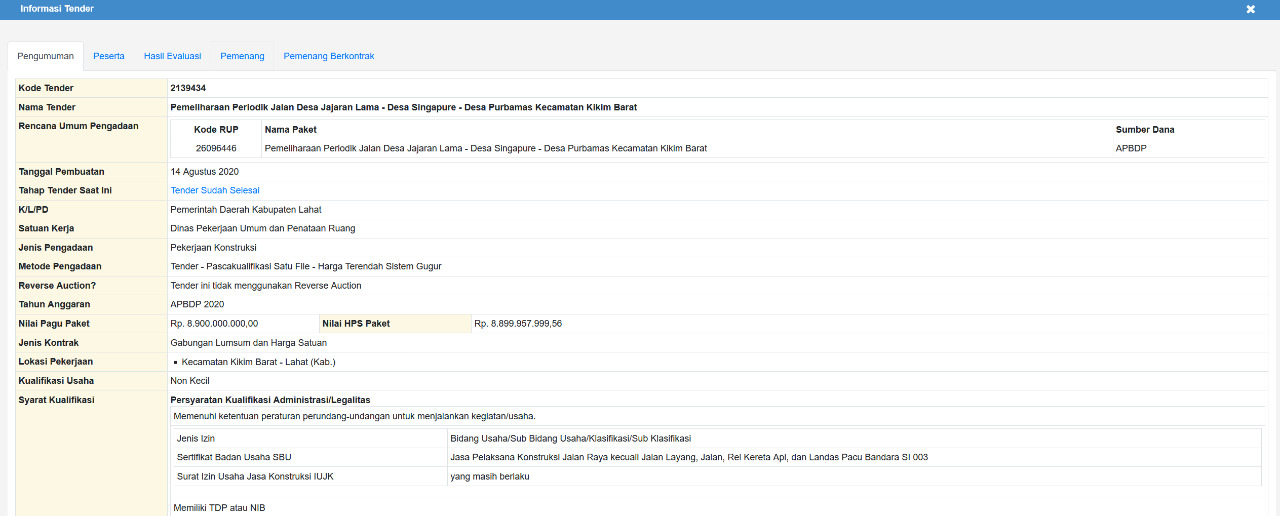Click the Kode RUP number 26096446
Screen dimensions: 1280x516
[x=216, y=149]
